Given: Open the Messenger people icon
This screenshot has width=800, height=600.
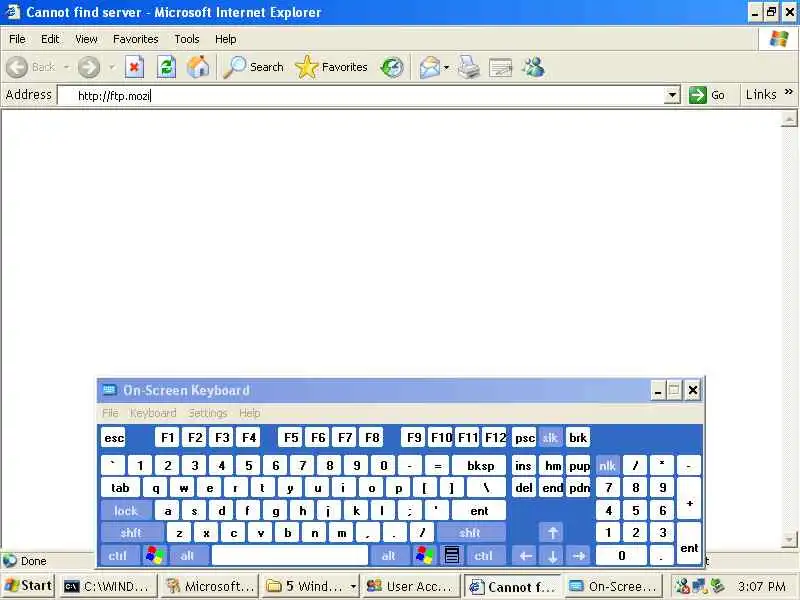Looking at the screenshot, I should tap(533, 67).
